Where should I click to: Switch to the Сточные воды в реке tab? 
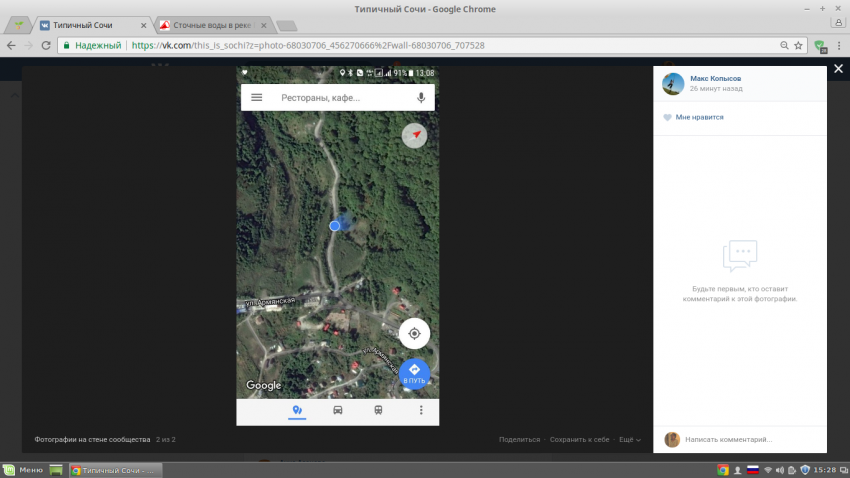coord(210,26)
